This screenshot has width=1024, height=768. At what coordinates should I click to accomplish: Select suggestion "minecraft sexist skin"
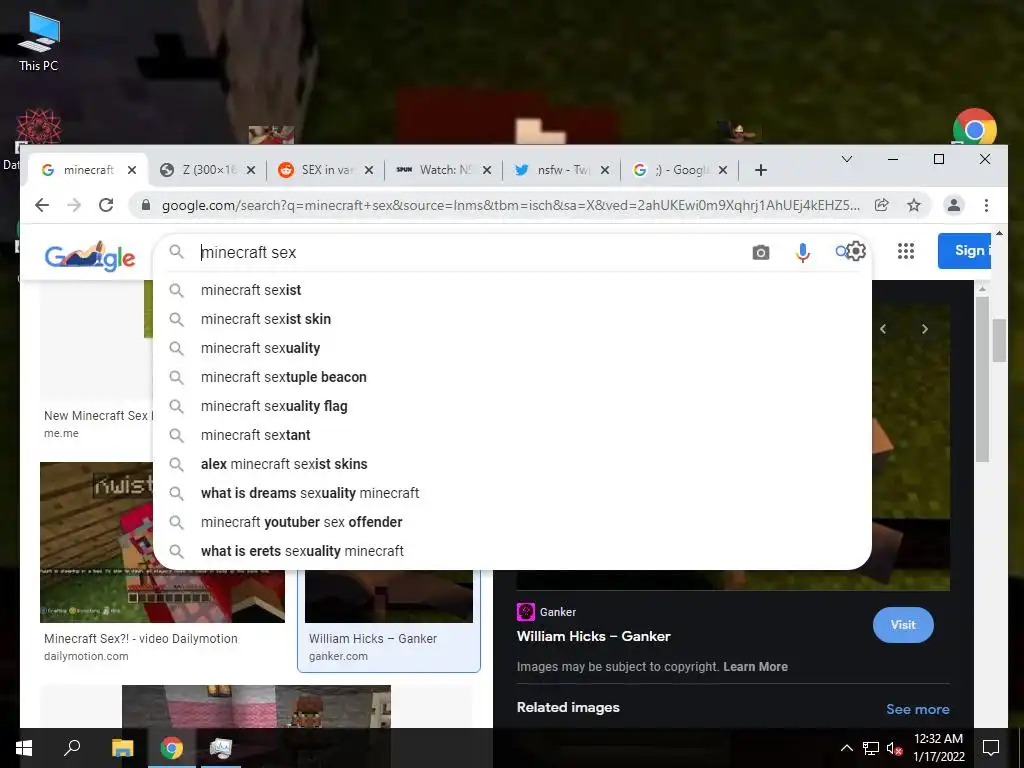[512, 319]
